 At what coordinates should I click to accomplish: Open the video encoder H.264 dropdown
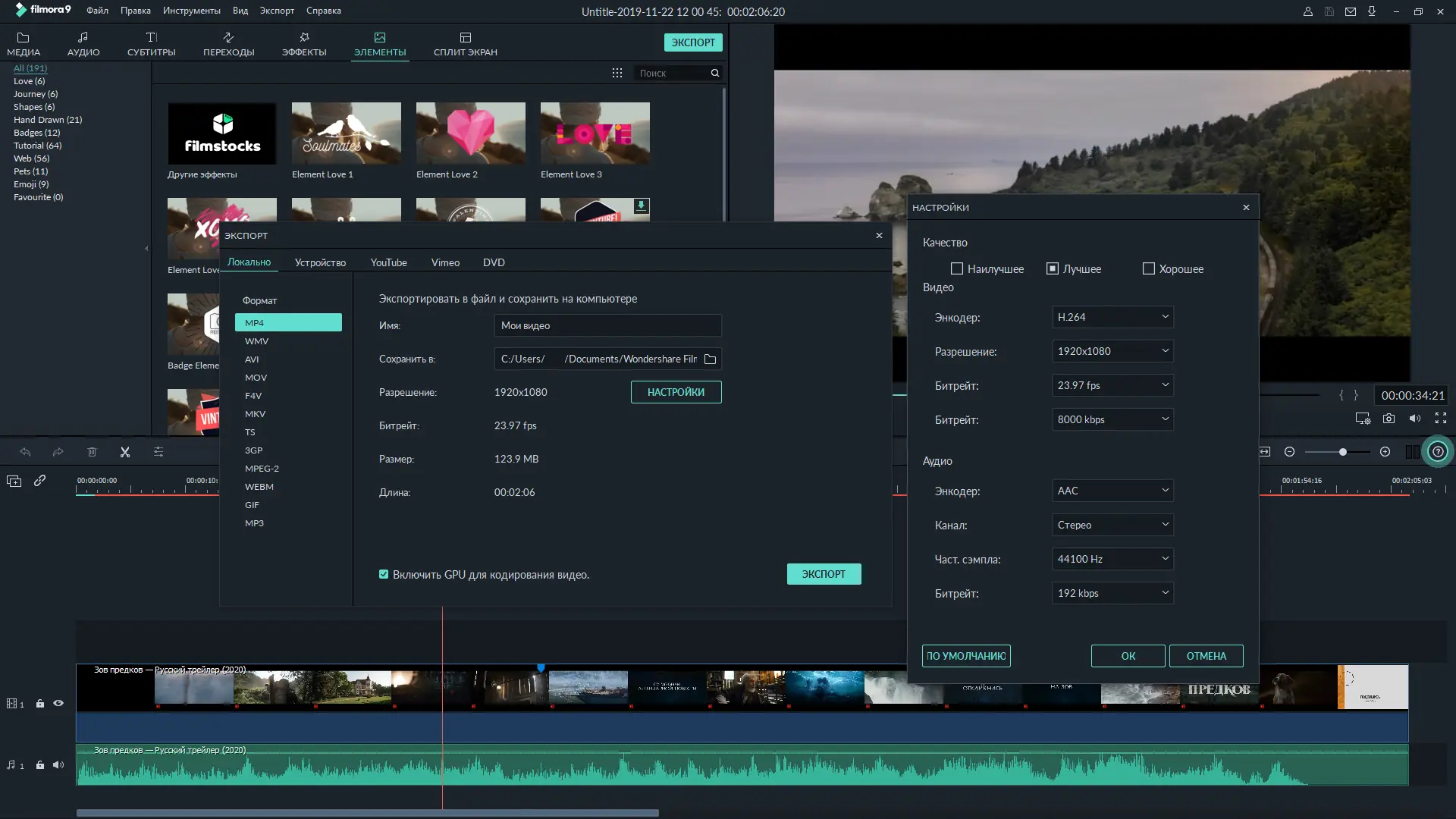tap(1112, 317)
